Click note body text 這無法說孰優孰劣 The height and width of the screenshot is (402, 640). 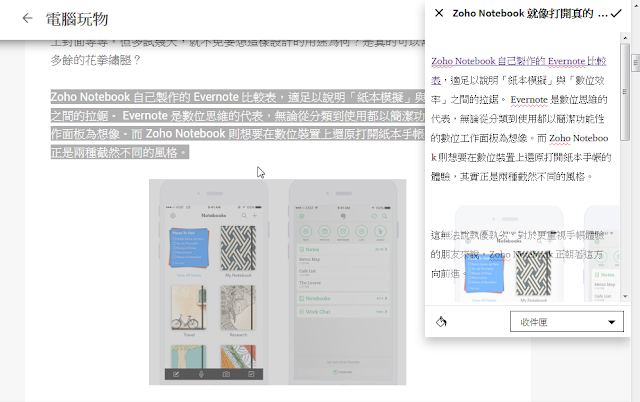(518, 254)
